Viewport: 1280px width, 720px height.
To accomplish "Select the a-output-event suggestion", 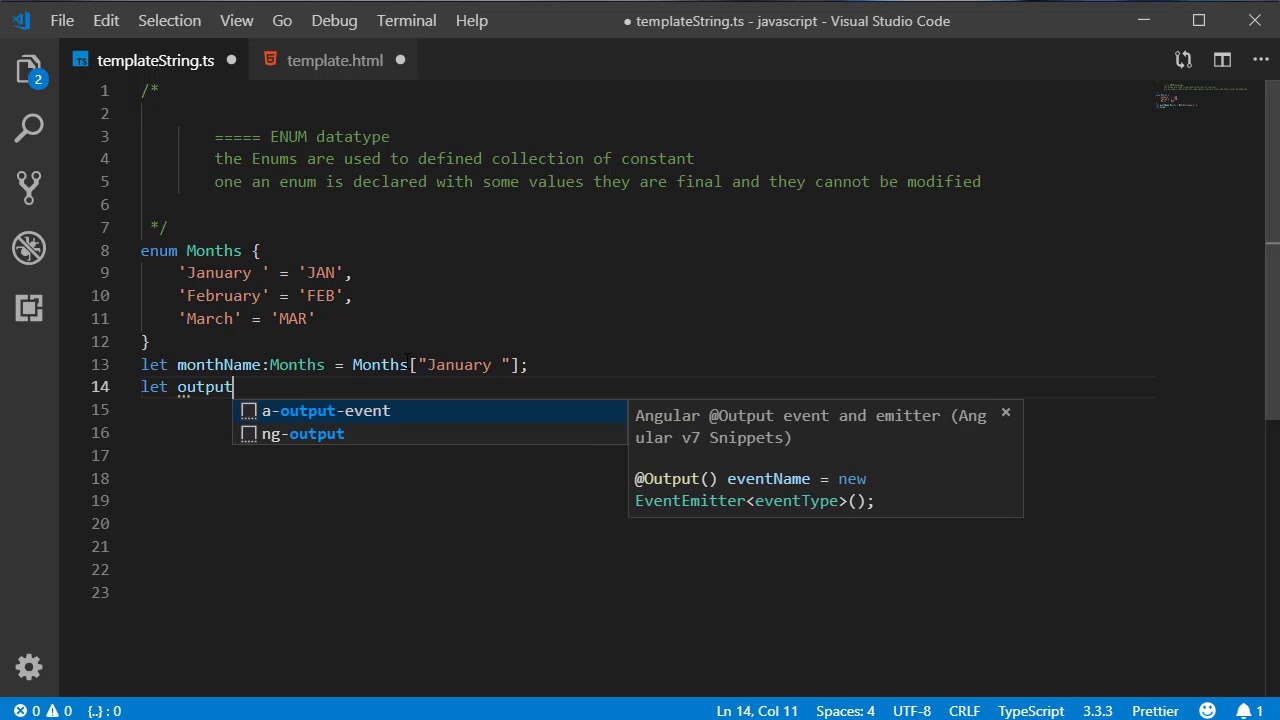I will coord(429,411).
